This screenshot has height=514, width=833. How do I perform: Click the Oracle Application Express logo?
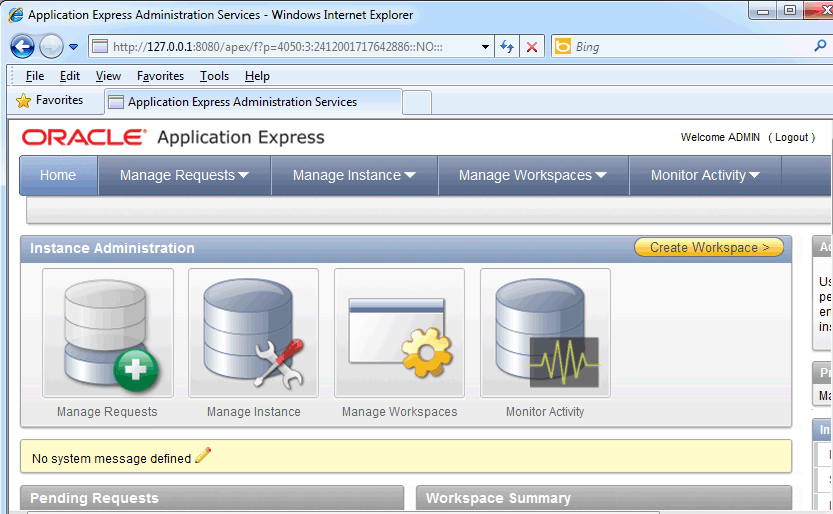(173, 137)
